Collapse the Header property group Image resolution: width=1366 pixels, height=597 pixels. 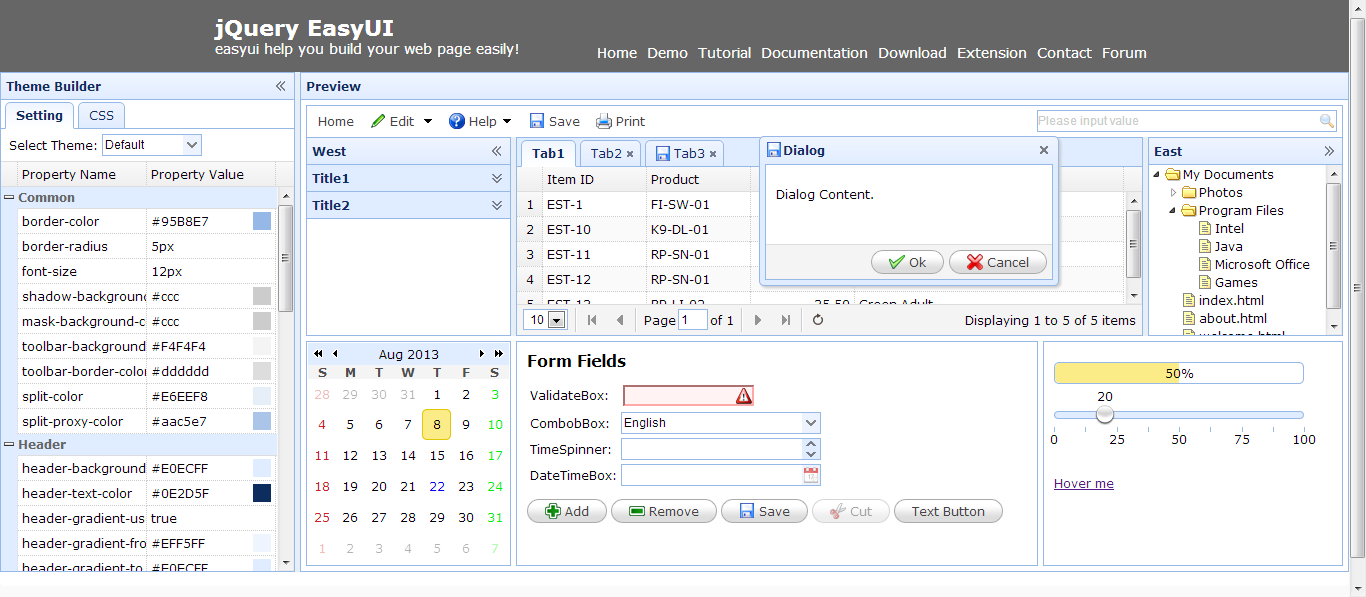point(9,444)
